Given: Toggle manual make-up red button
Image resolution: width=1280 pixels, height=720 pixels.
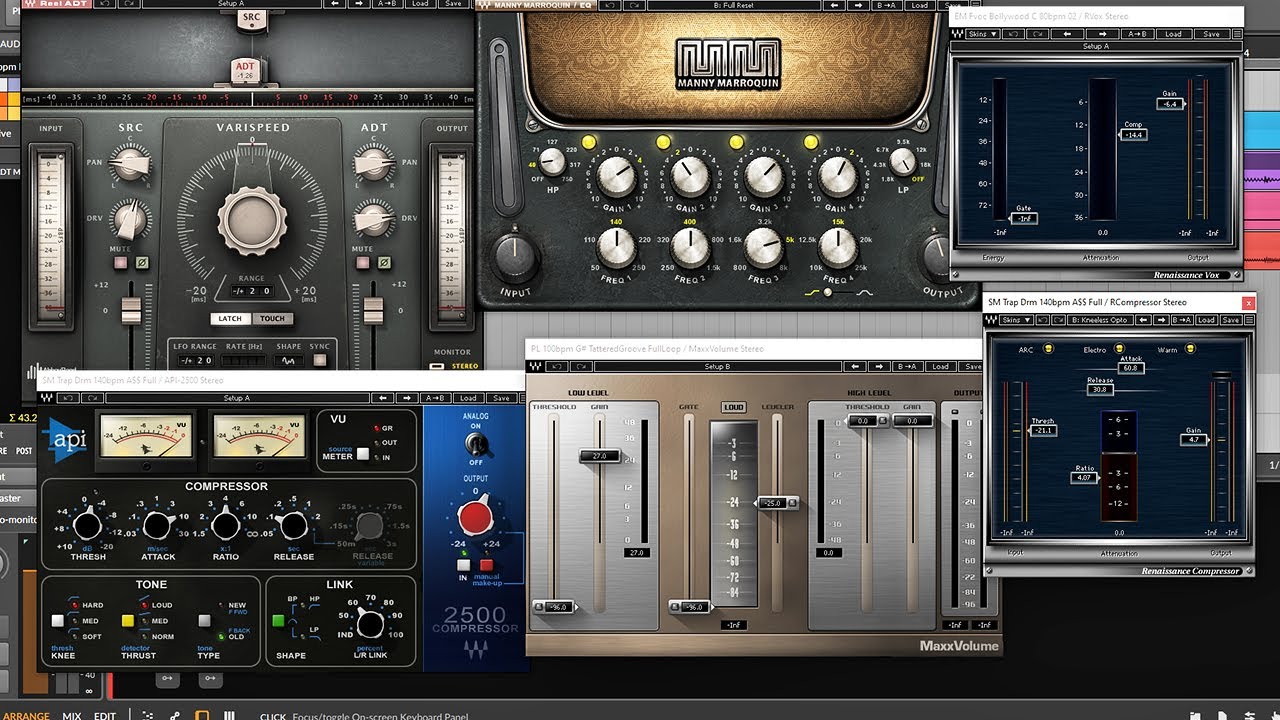Looking at the screenshot, I should [486, 565].
